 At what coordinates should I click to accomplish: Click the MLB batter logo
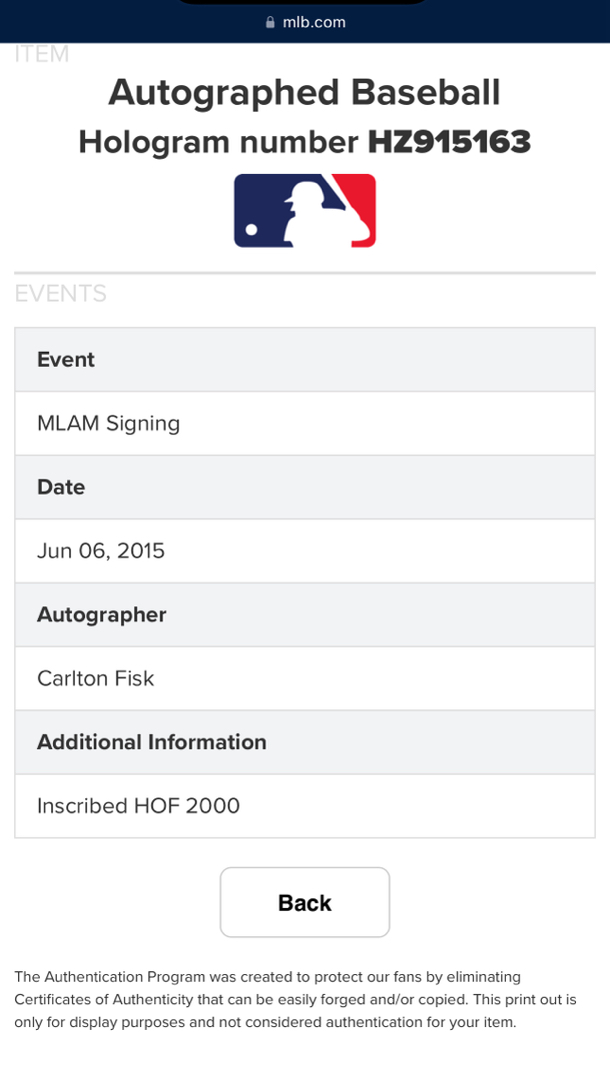tap(305, 211)
